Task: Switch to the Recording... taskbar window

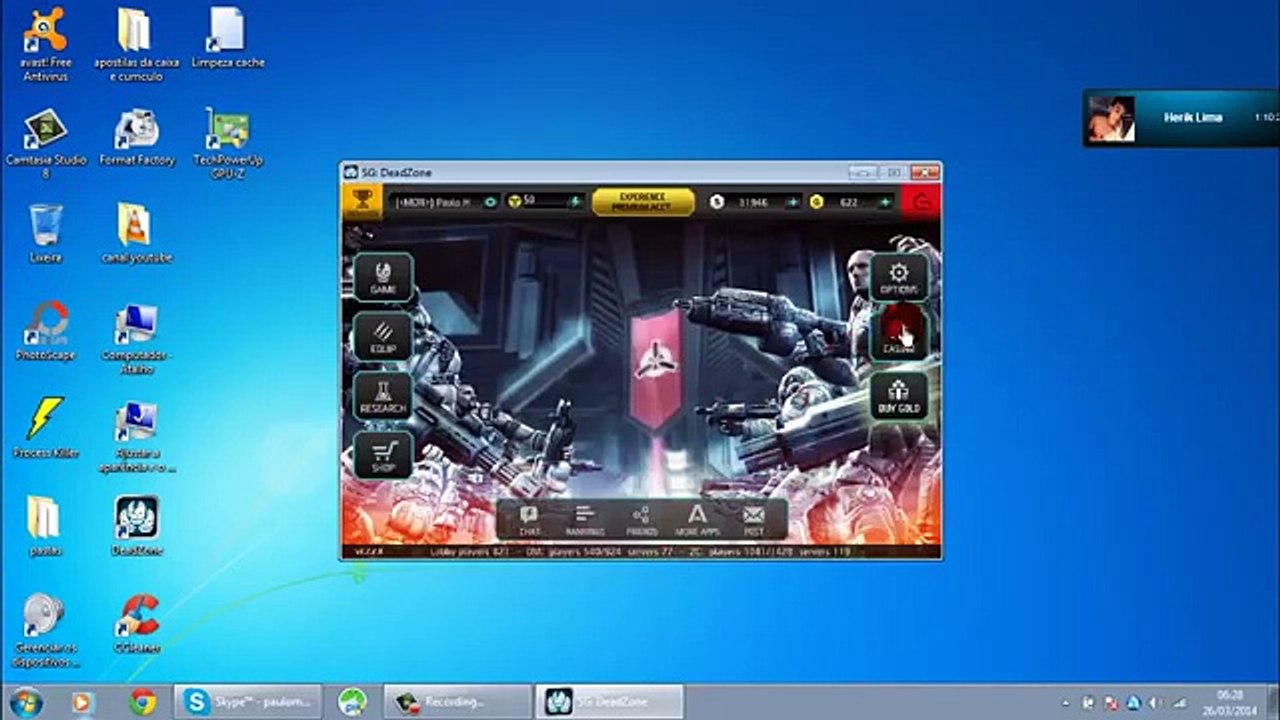Action: 458,702
